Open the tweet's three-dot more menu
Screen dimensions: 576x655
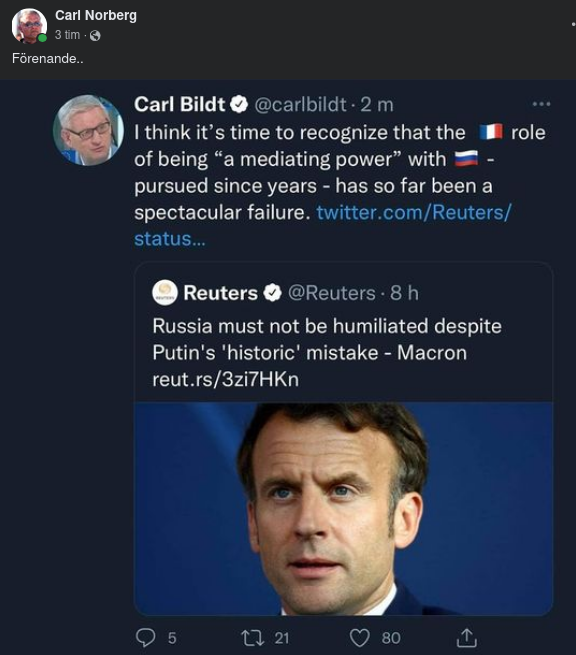(x=541, y=104)
